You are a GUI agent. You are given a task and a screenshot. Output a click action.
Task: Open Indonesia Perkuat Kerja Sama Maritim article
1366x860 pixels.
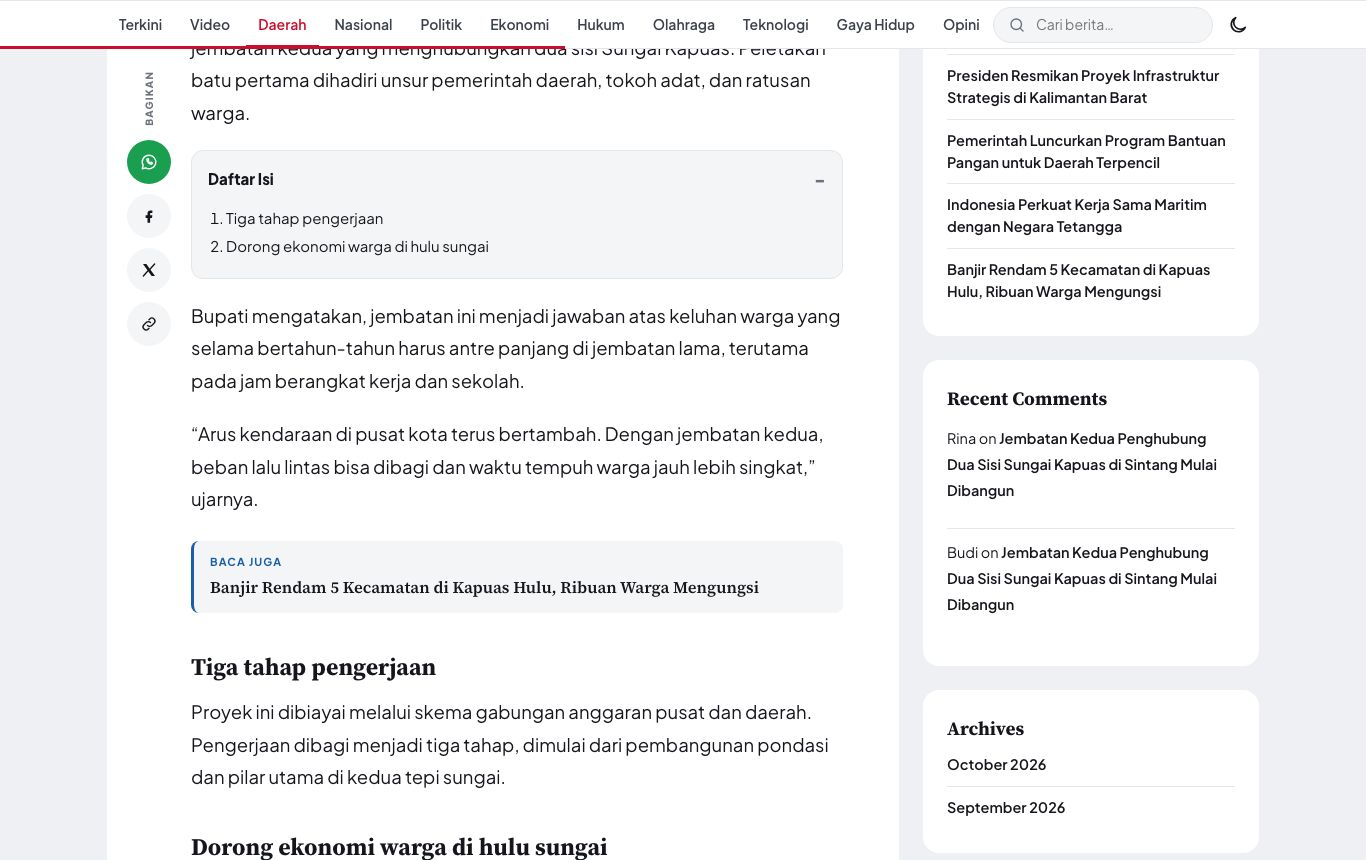[x=1077, y=215]
